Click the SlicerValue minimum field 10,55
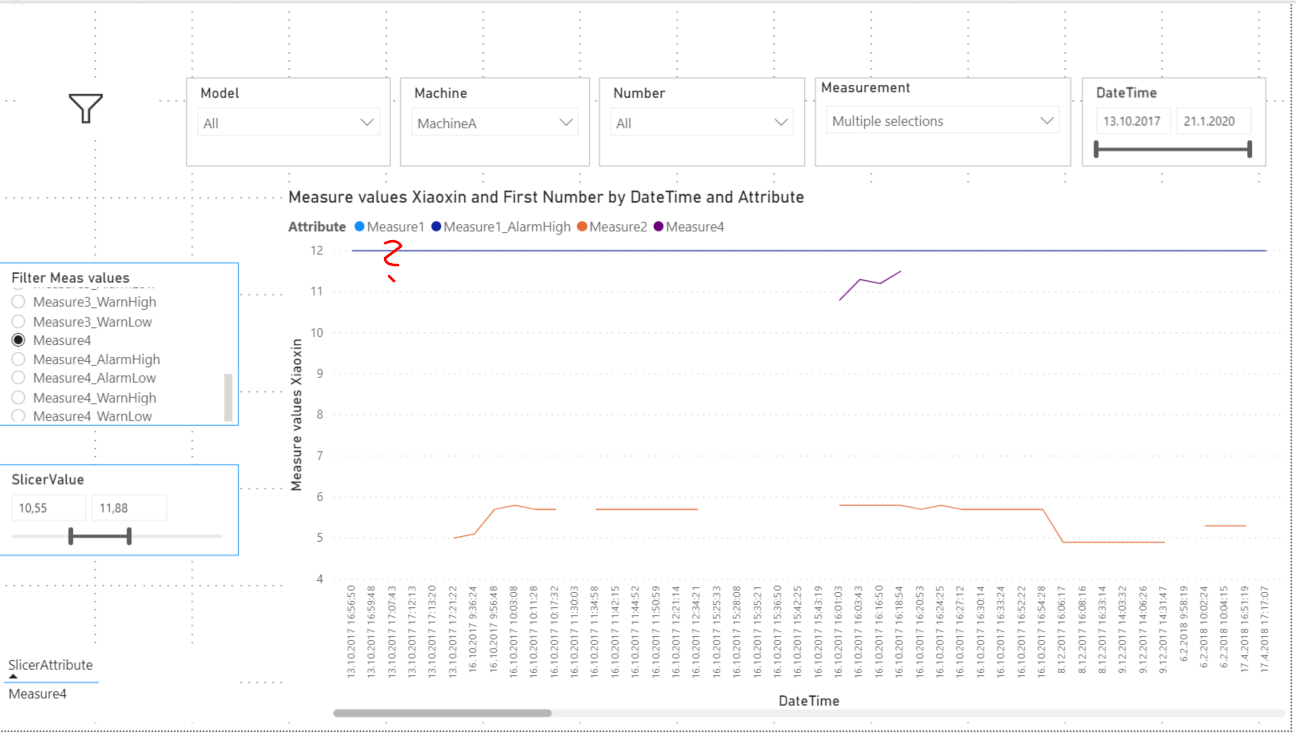 [x=48, y=508]
